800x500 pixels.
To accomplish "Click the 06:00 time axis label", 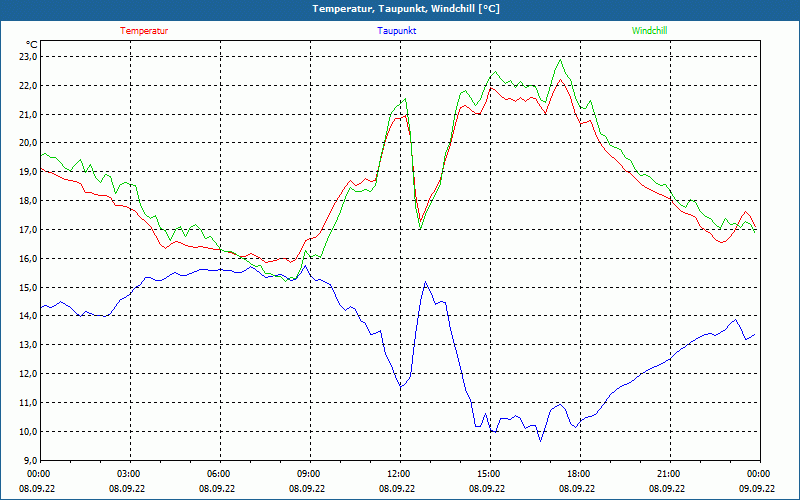I will 220,474.
